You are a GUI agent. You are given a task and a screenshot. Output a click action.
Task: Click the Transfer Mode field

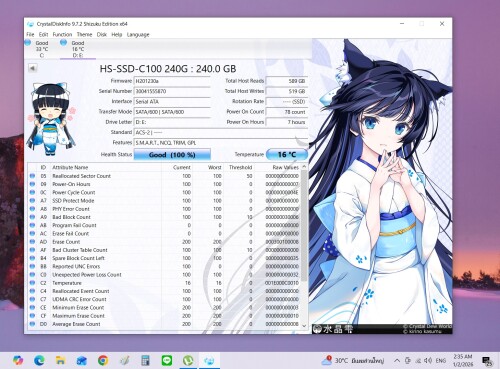click(172, 112)
